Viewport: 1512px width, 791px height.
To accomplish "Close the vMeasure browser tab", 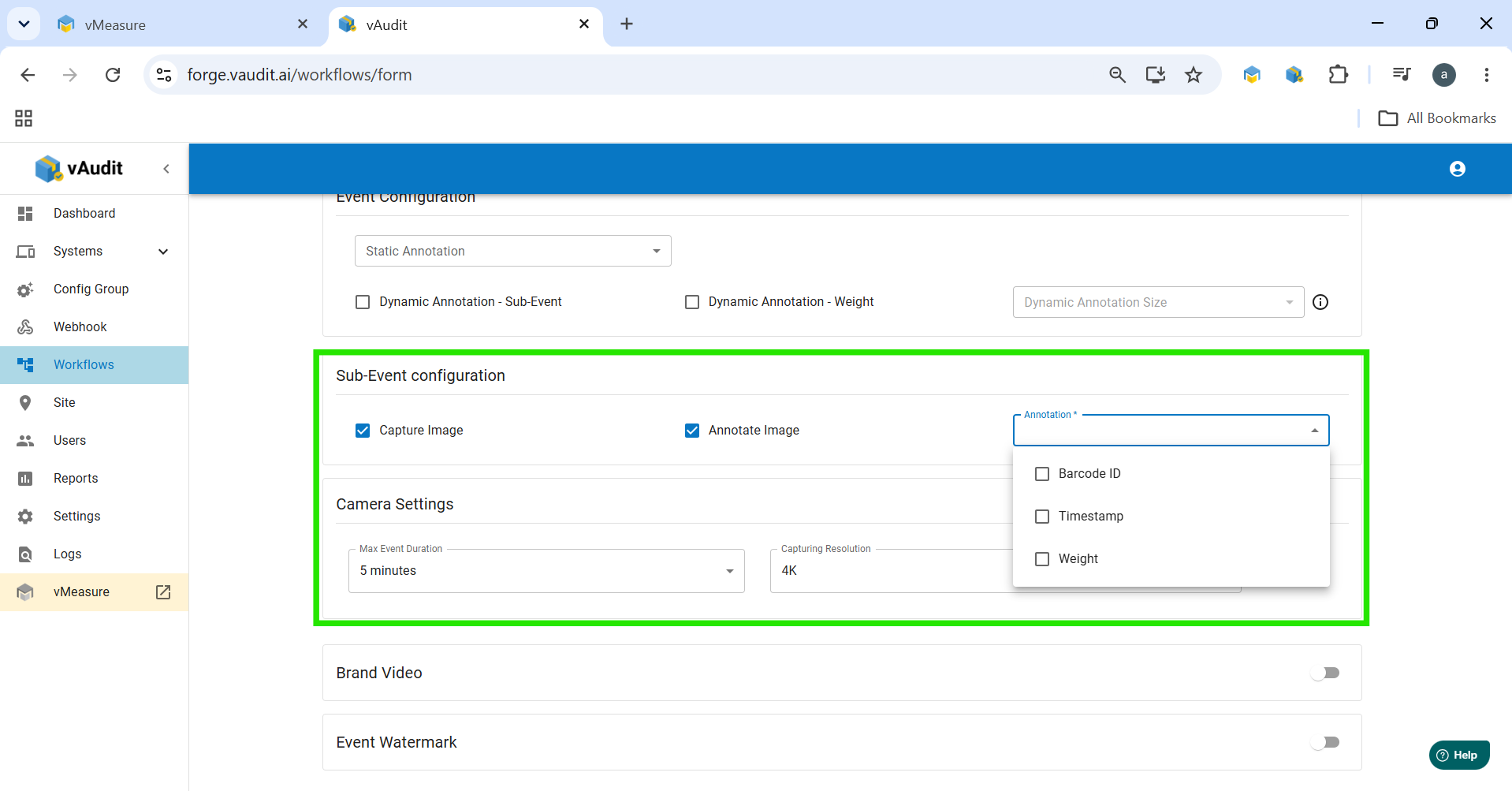I will coord(303,24).
